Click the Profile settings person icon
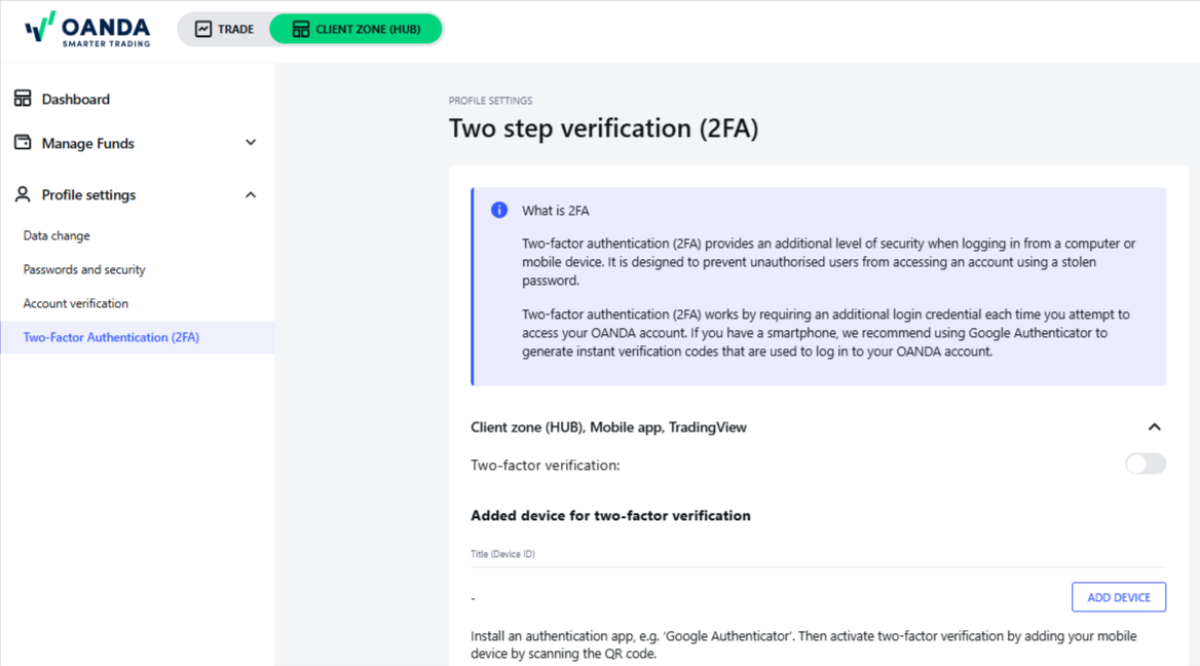1200x666 pixels. pyautogui.click(x=22, y=195)
